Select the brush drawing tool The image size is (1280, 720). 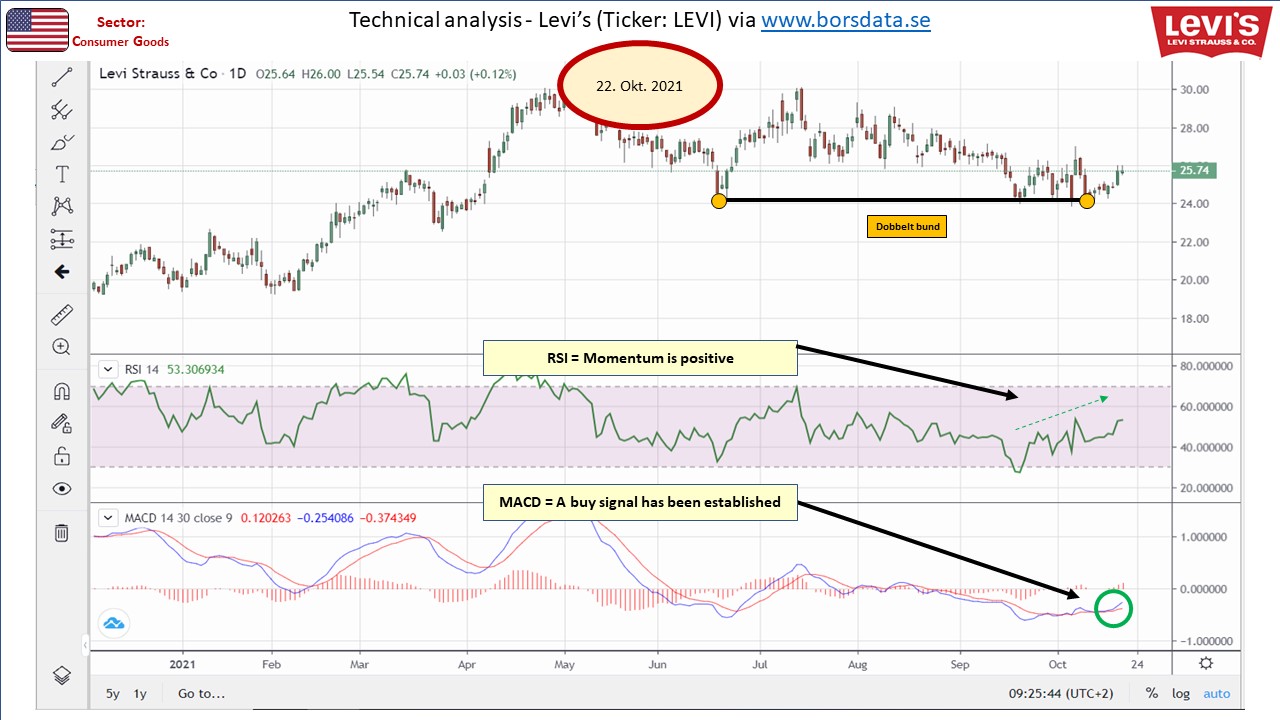click(x=62, y=142)
